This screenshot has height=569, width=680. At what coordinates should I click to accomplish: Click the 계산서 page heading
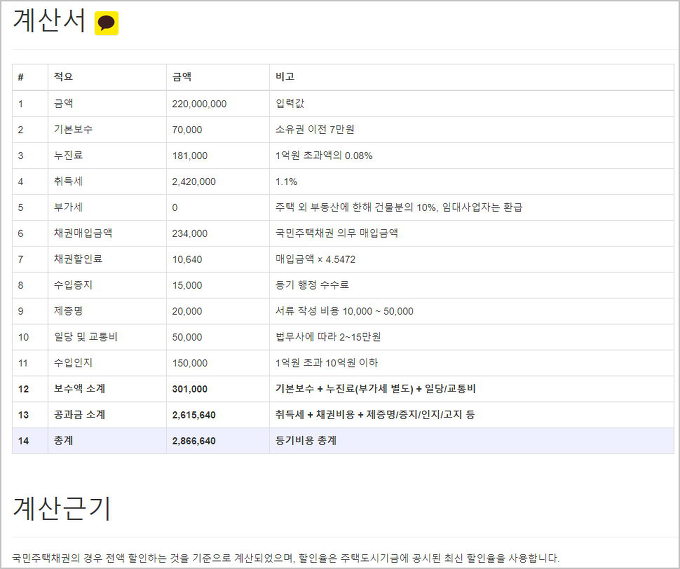pyautogui.click(x=49, y=23)
